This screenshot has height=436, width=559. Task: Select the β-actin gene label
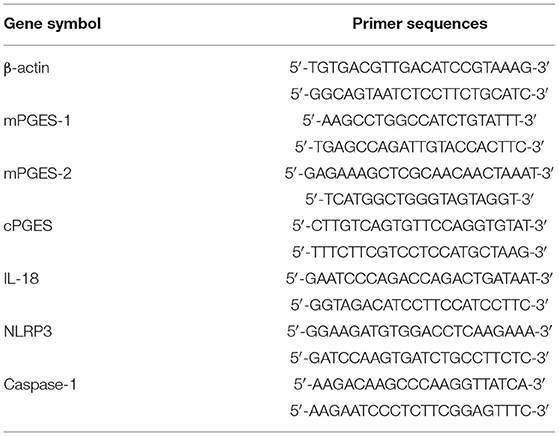tap(27, 68)
